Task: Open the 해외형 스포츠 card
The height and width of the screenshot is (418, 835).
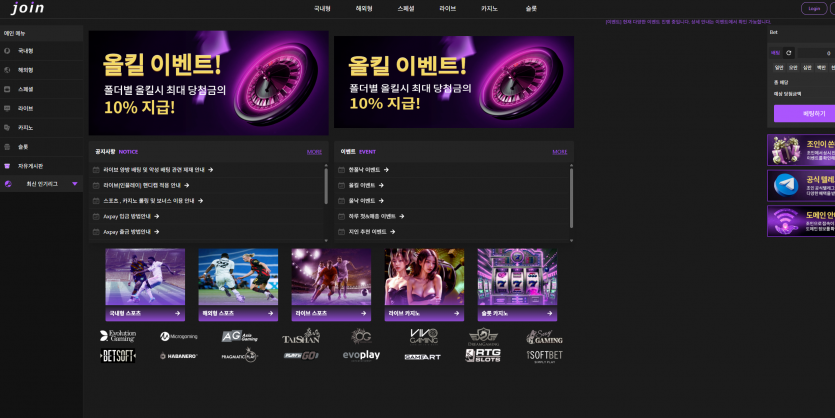Action: [x=238, y=284]
